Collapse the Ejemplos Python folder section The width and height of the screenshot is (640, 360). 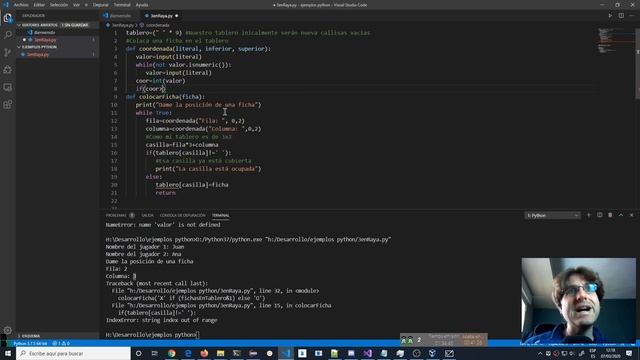57,47
